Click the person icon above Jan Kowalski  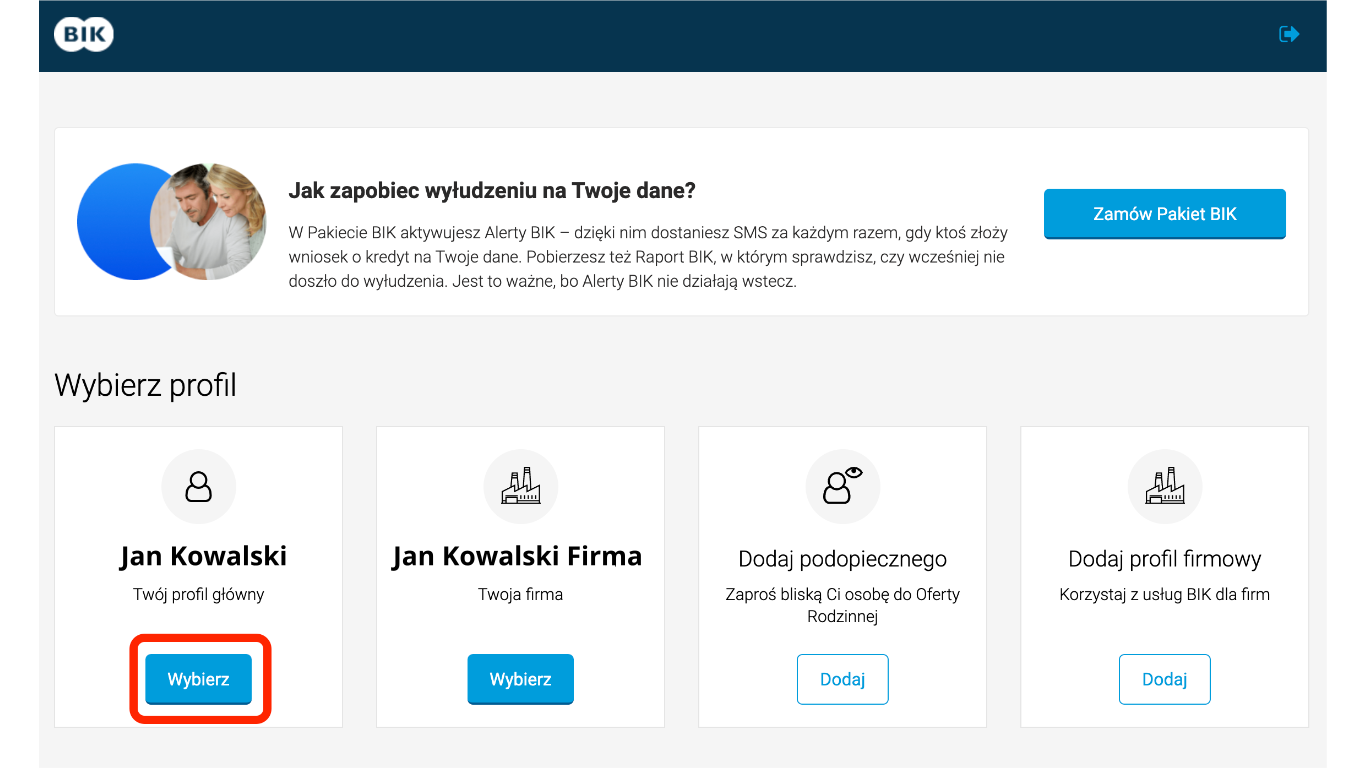(x=199, y=487)
